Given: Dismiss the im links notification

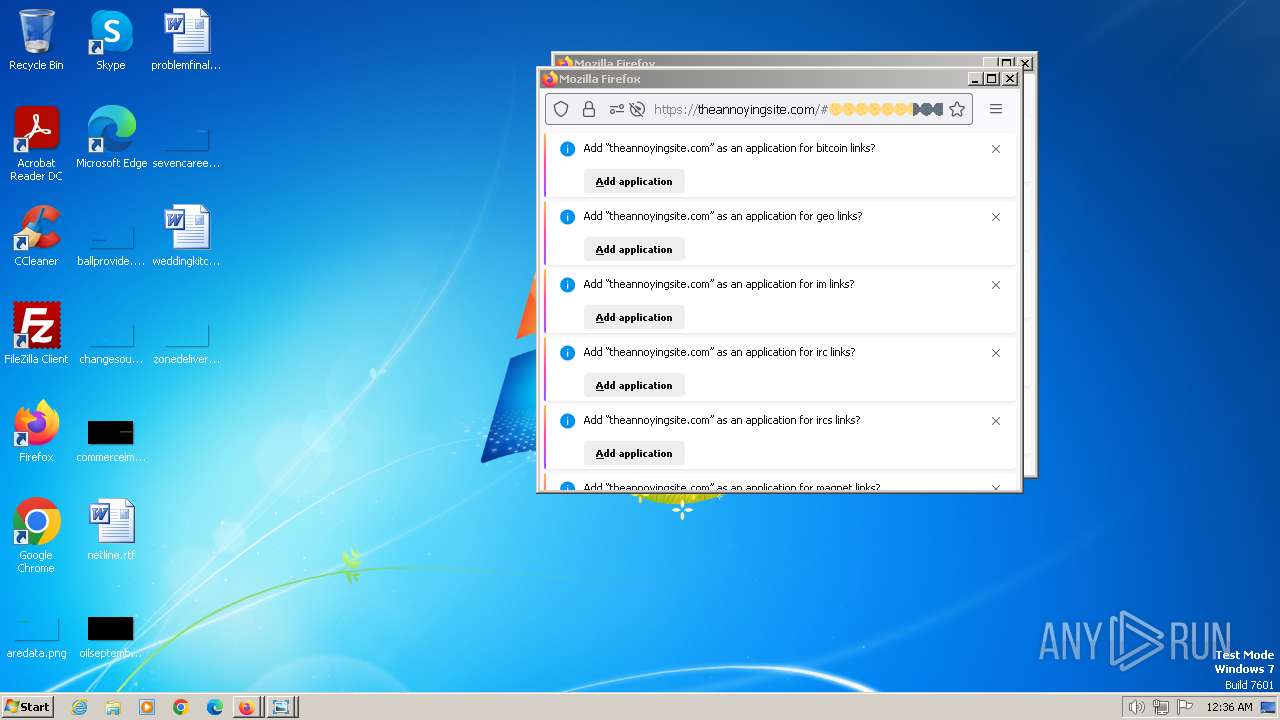Looking at the screenshot, I should pos(996,285).
